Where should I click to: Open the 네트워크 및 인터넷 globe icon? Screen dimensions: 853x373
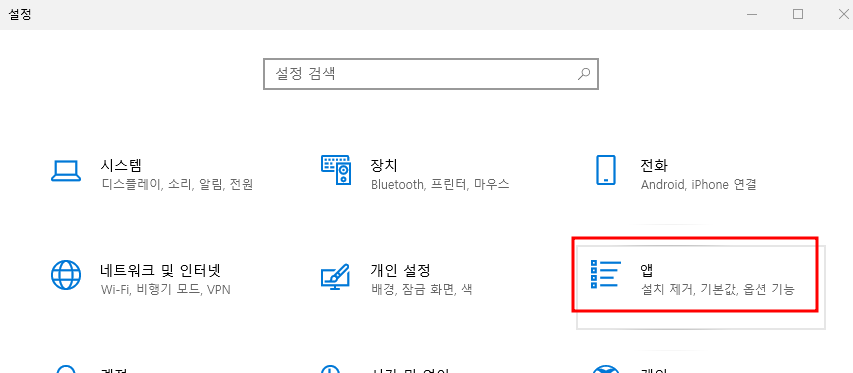coord(66,275)
